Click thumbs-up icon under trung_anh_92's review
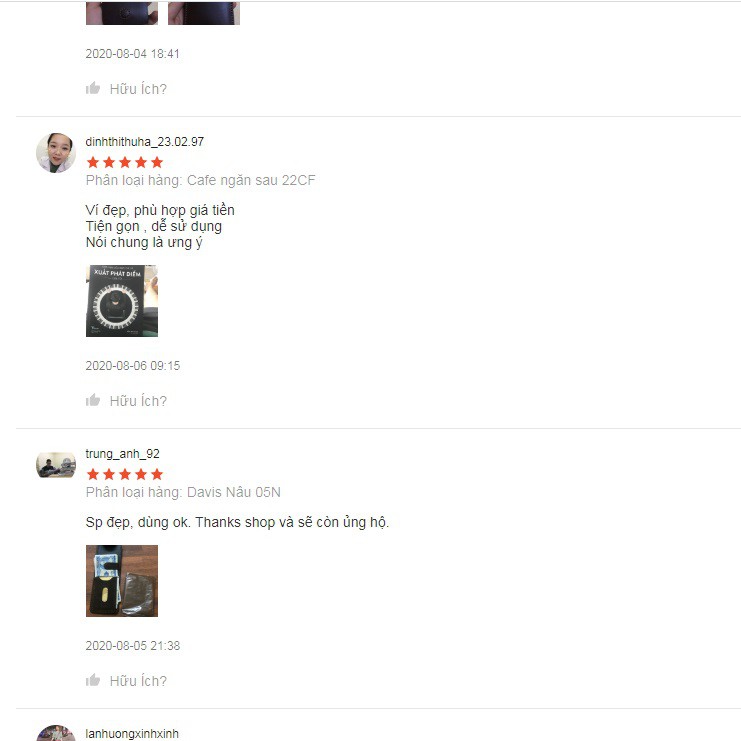Screen dimensions: 741x741 click(93, 680)
